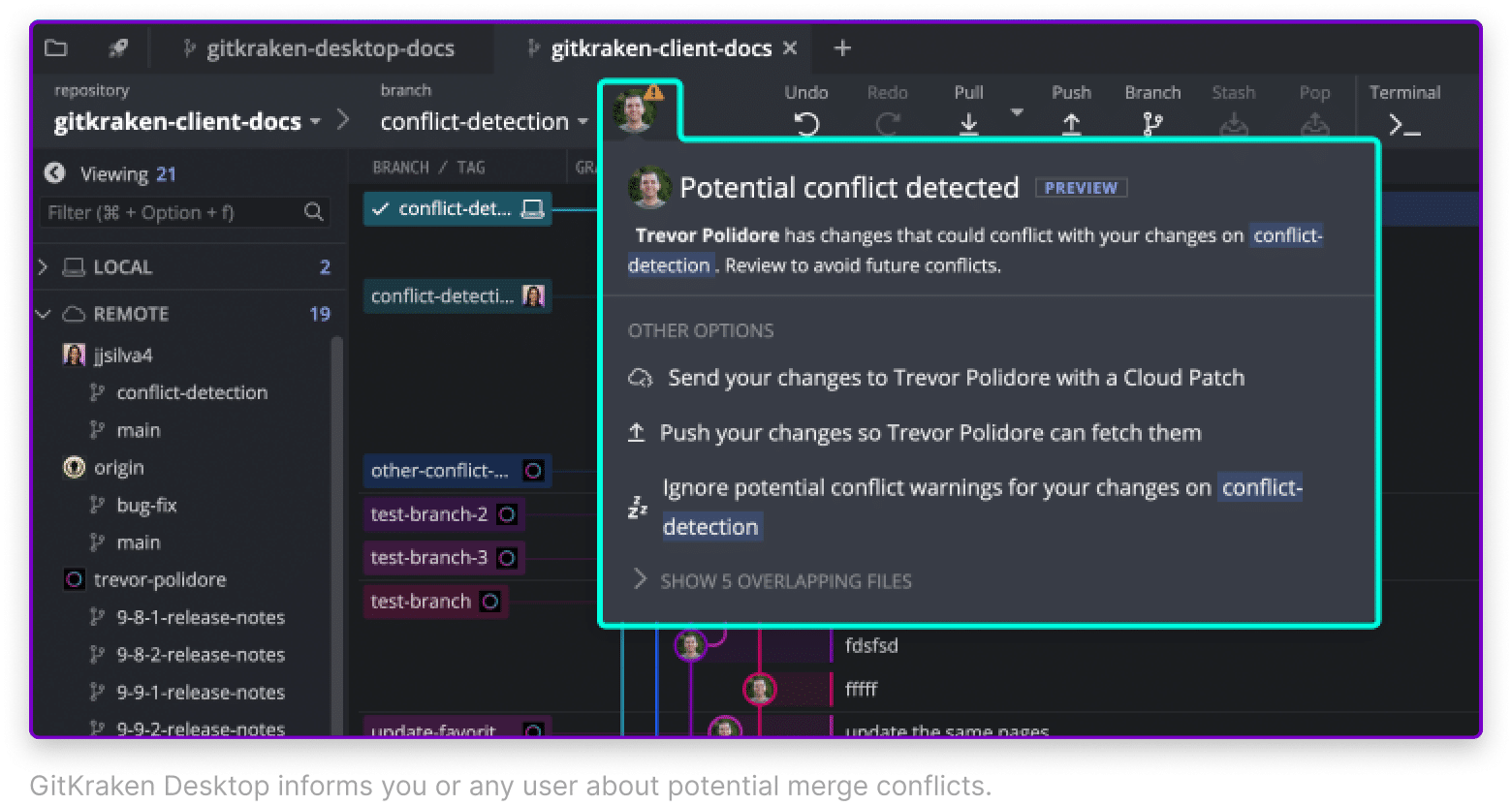The height and width of the screenshot is (805, 1512).
Task: Collapse the REMOTE section
Action: [43, 314]
